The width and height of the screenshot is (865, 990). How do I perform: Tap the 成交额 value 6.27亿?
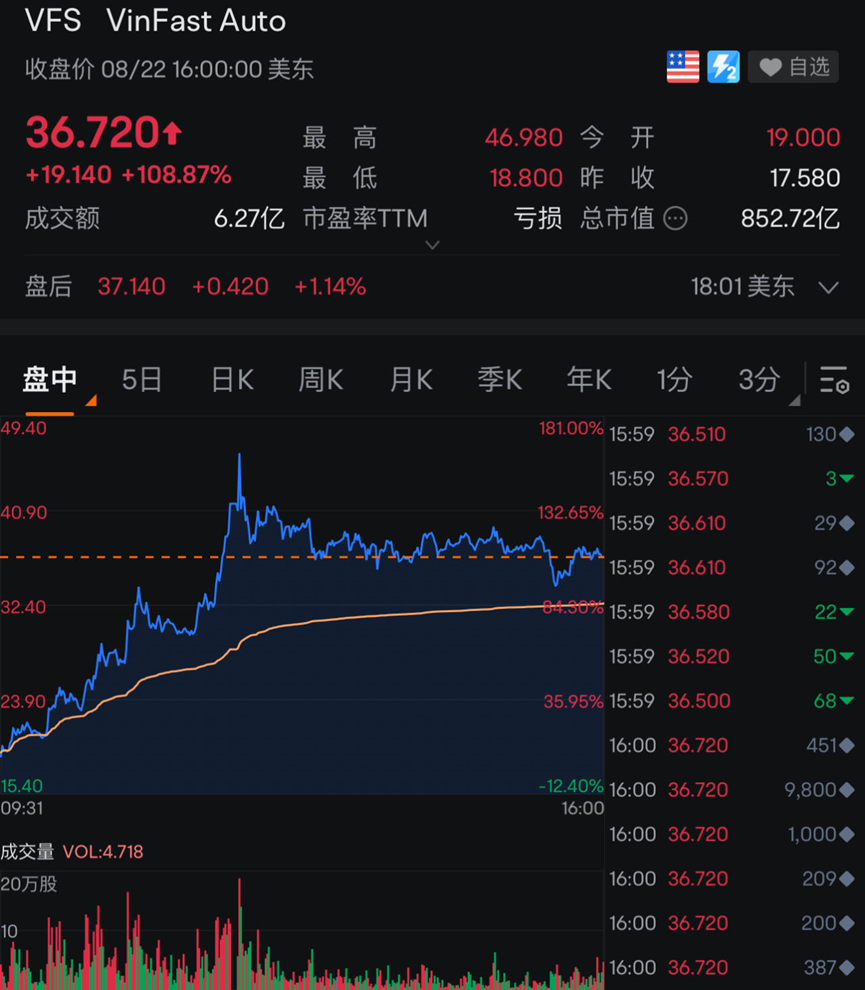coord(249,219)
